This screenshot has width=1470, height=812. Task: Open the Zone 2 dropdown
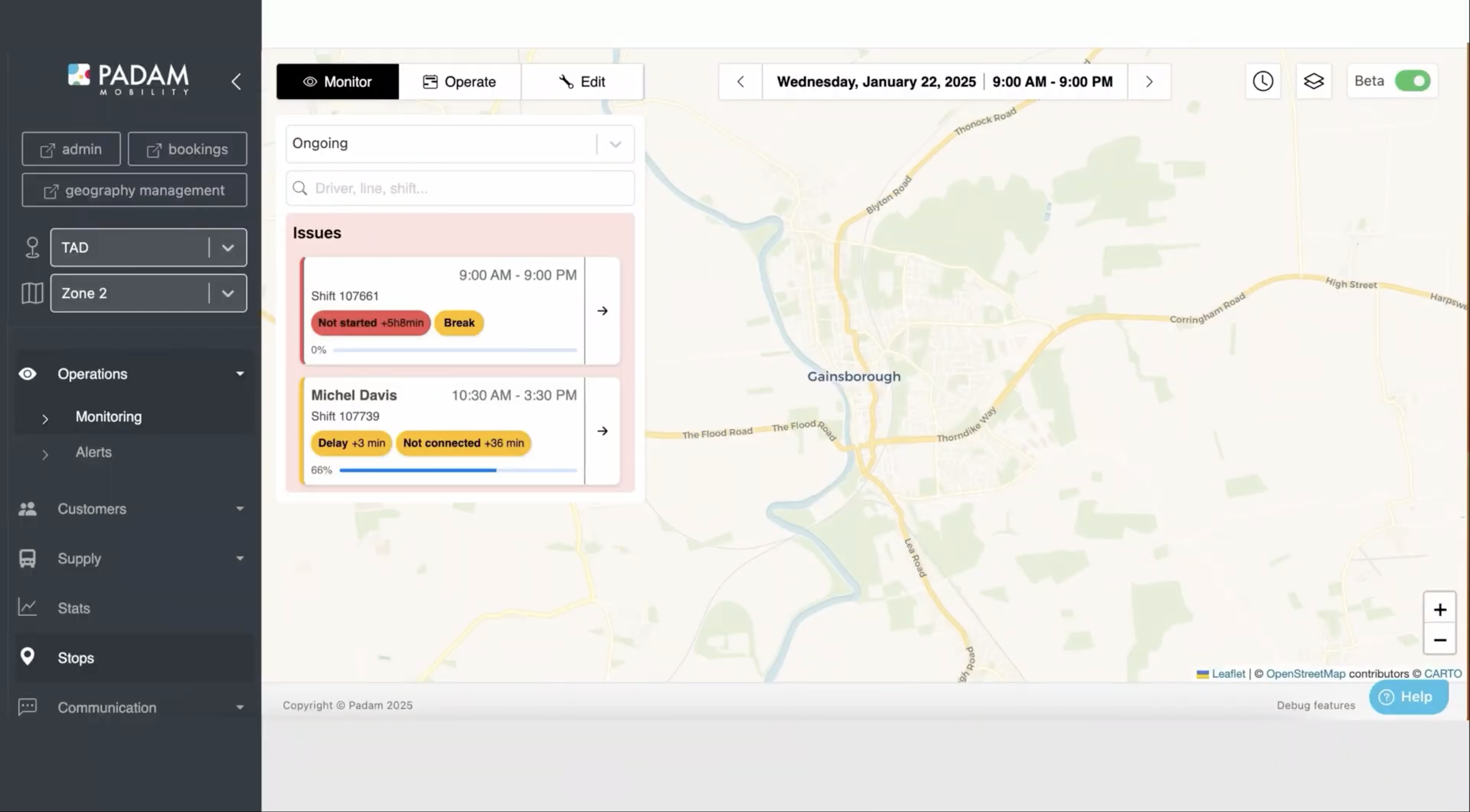click(148, 293)
